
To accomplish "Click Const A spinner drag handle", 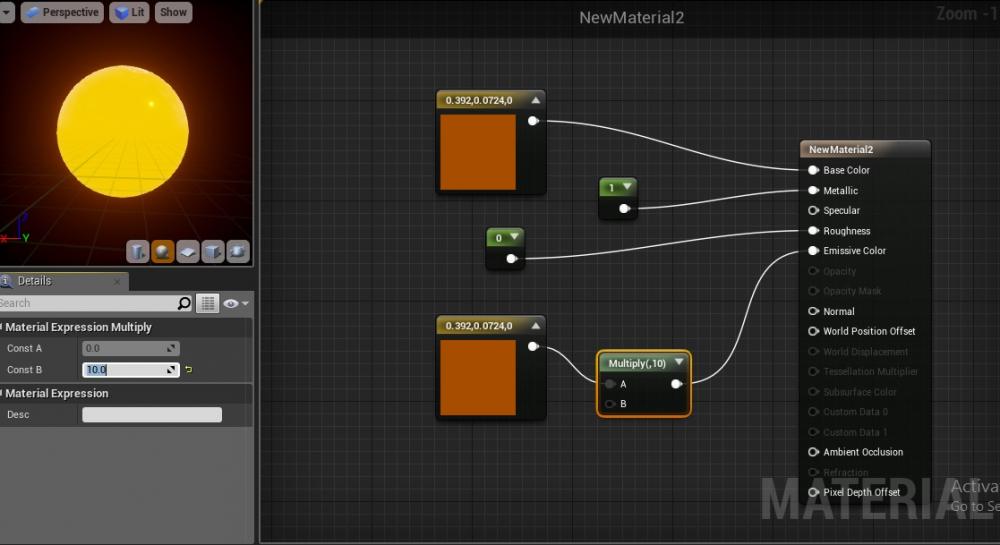I will coord(171,349).
